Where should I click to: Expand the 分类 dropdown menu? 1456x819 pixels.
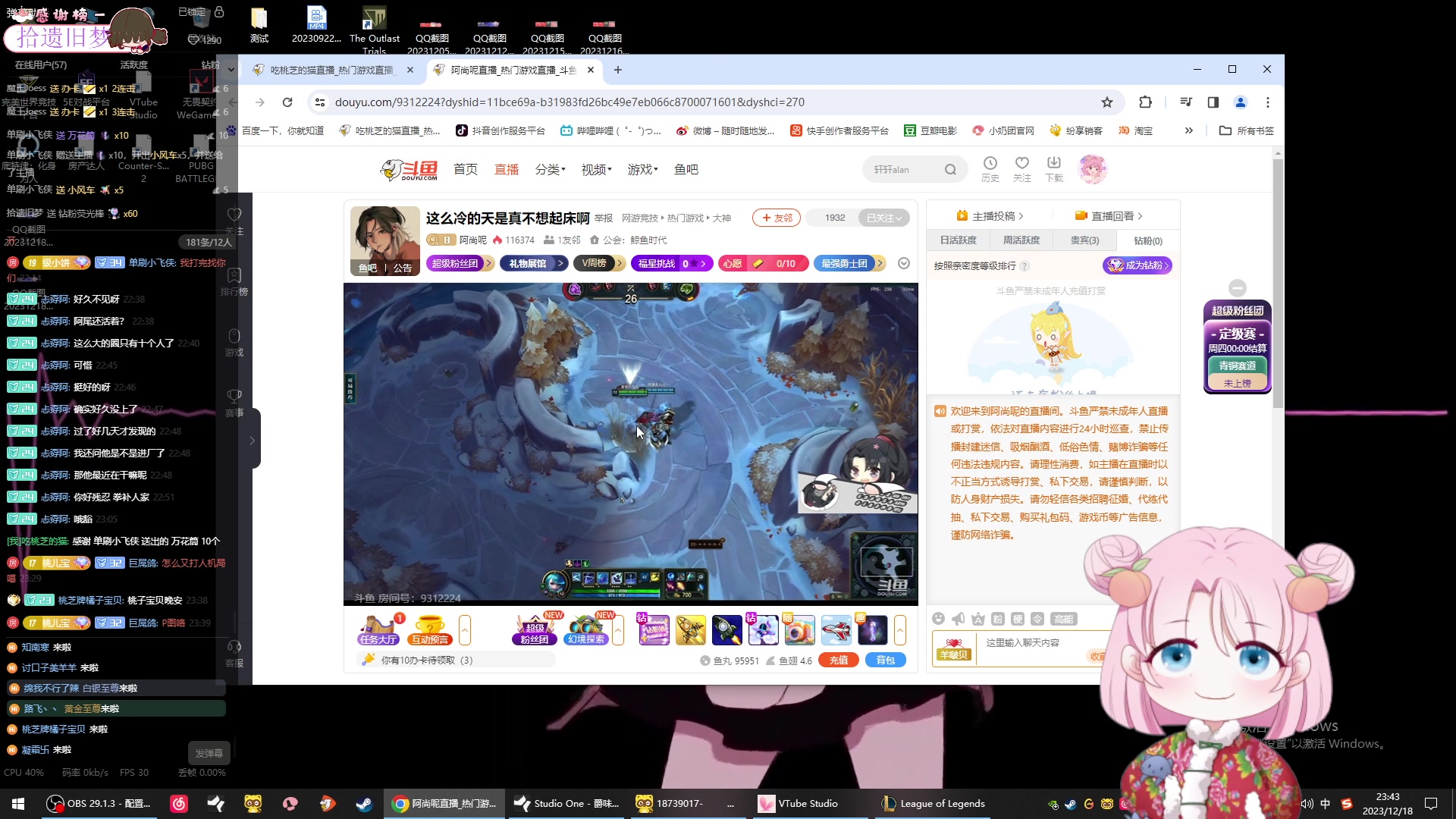coord(550,169)
